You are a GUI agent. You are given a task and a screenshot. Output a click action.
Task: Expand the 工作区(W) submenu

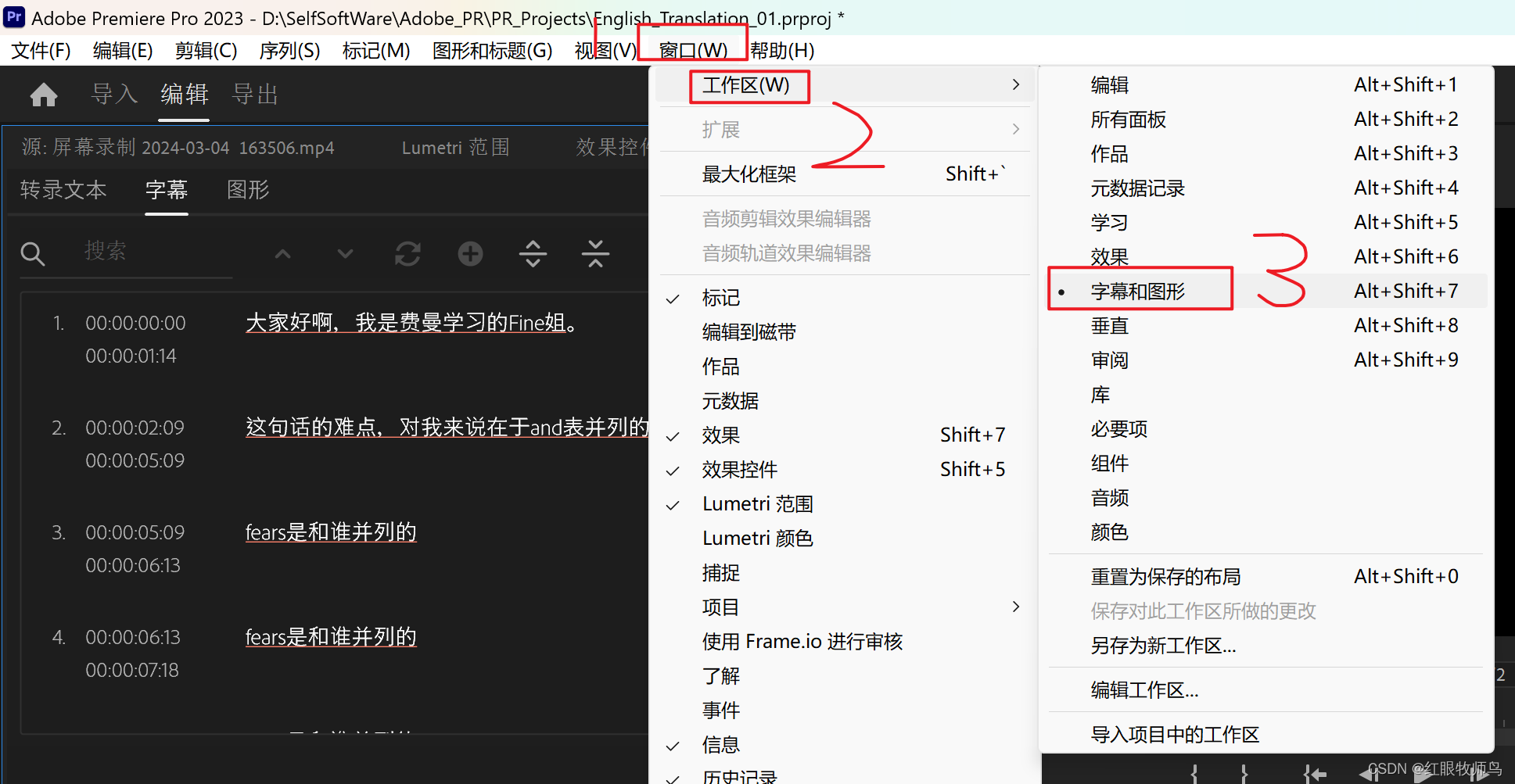click(845, 85)
